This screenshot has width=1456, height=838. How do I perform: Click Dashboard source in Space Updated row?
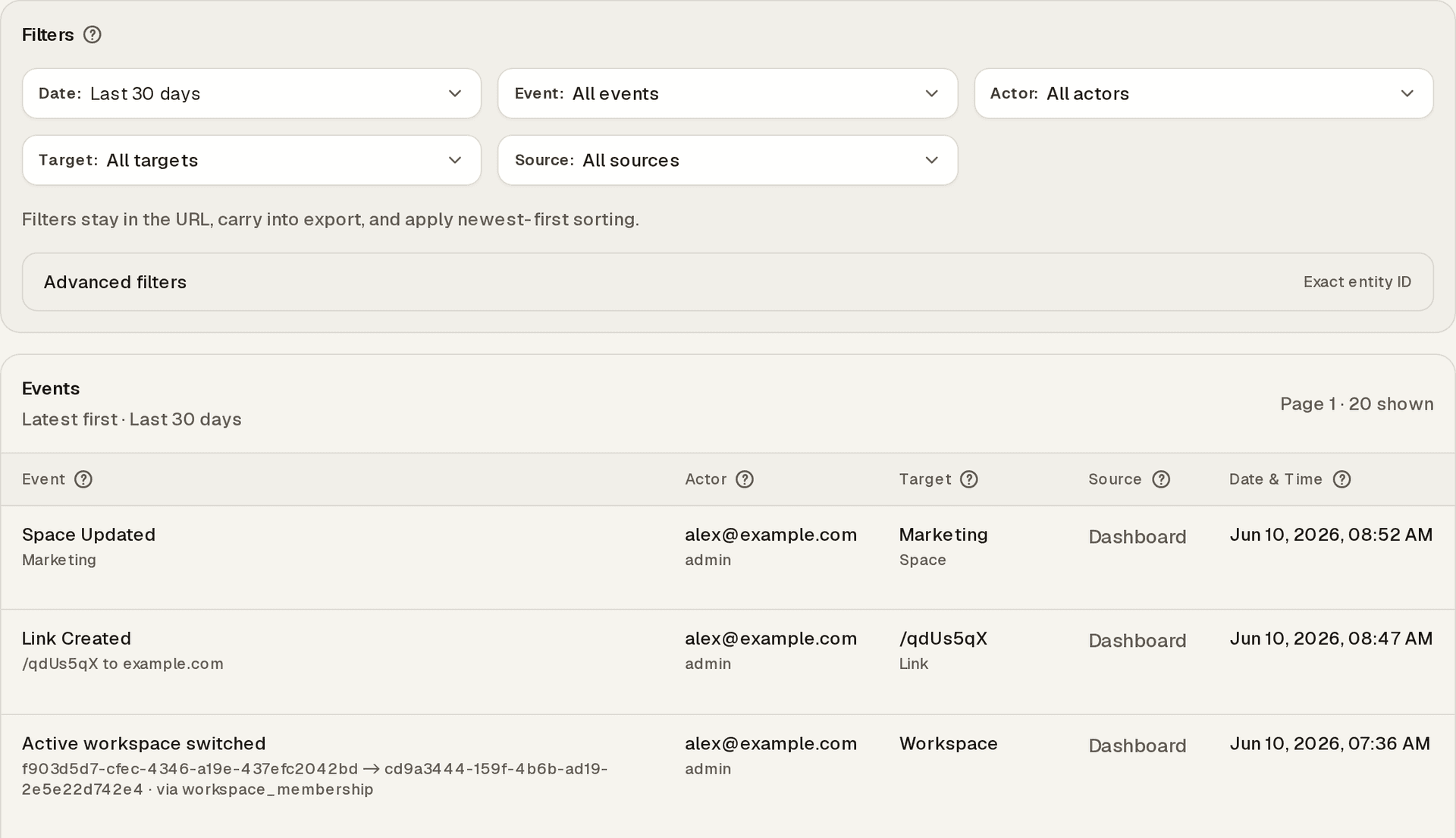pos(1137,537)
